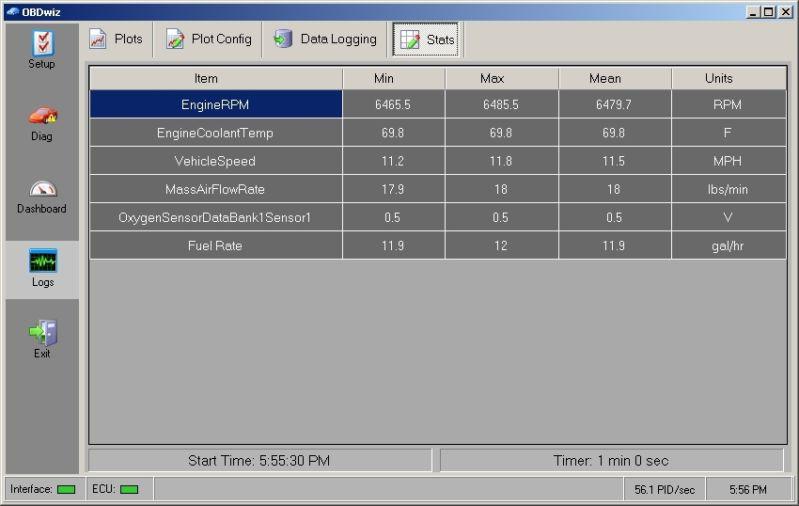Click the Diag red car icon
The width and height of the screenshot is (799, 506).
(42, 117)
